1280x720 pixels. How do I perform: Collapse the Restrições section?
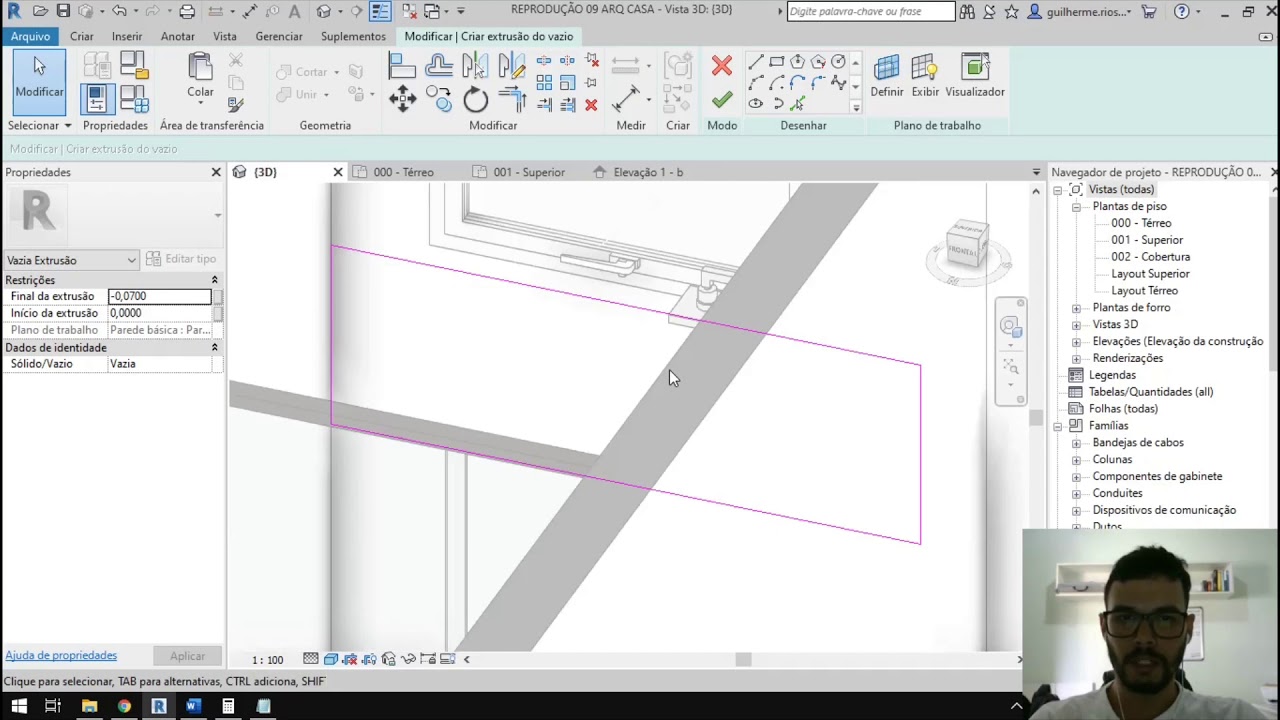pos(214,280)
